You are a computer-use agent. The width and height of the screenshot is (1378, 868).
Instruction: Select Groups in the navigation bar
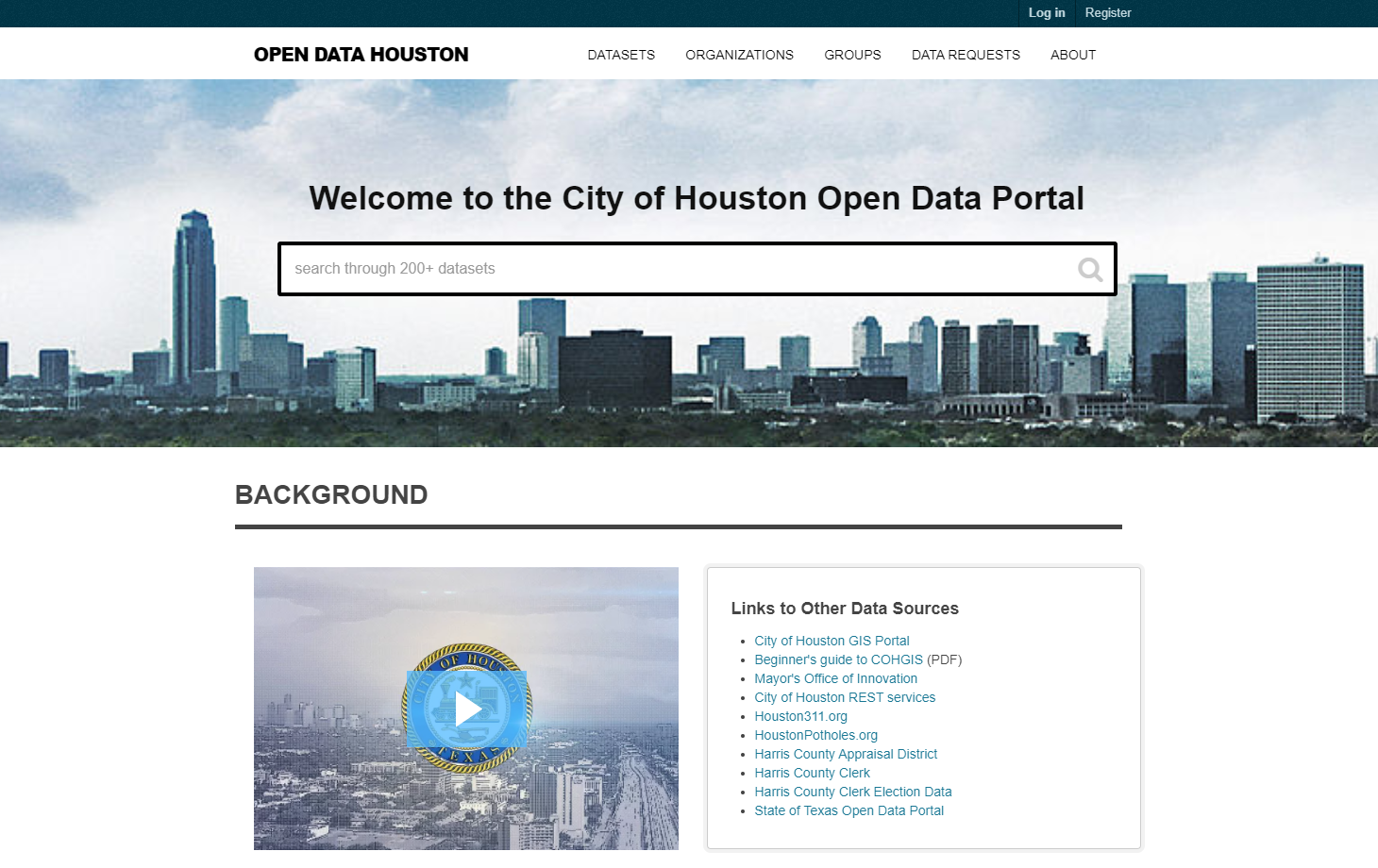tap(852, 55)
